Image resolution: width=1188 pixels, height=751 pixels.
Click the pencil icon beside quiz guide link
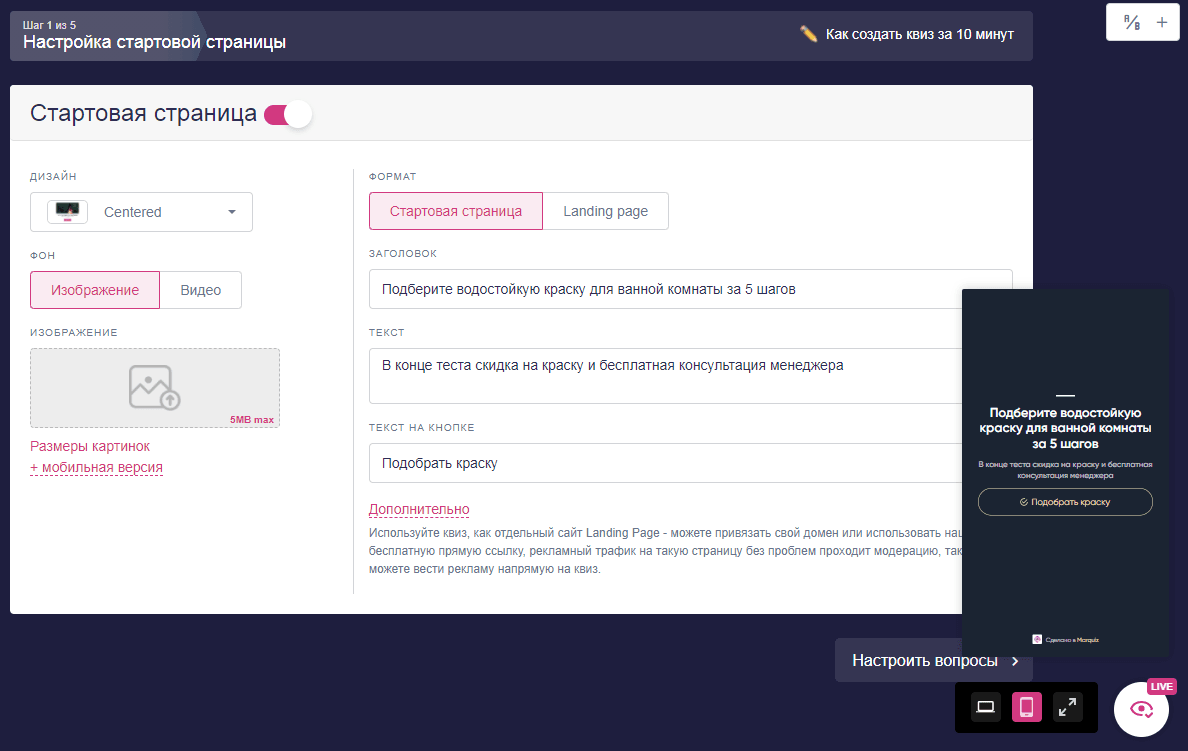tap(808, 34)
